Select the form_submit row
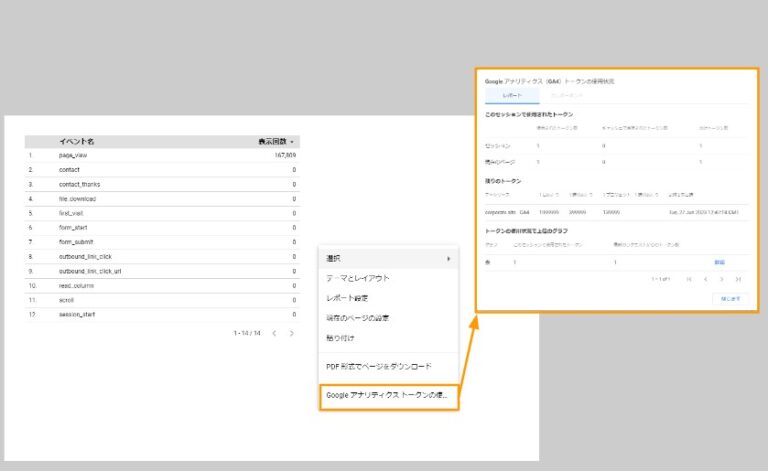The image size is (768, 471). coord(162,242)
